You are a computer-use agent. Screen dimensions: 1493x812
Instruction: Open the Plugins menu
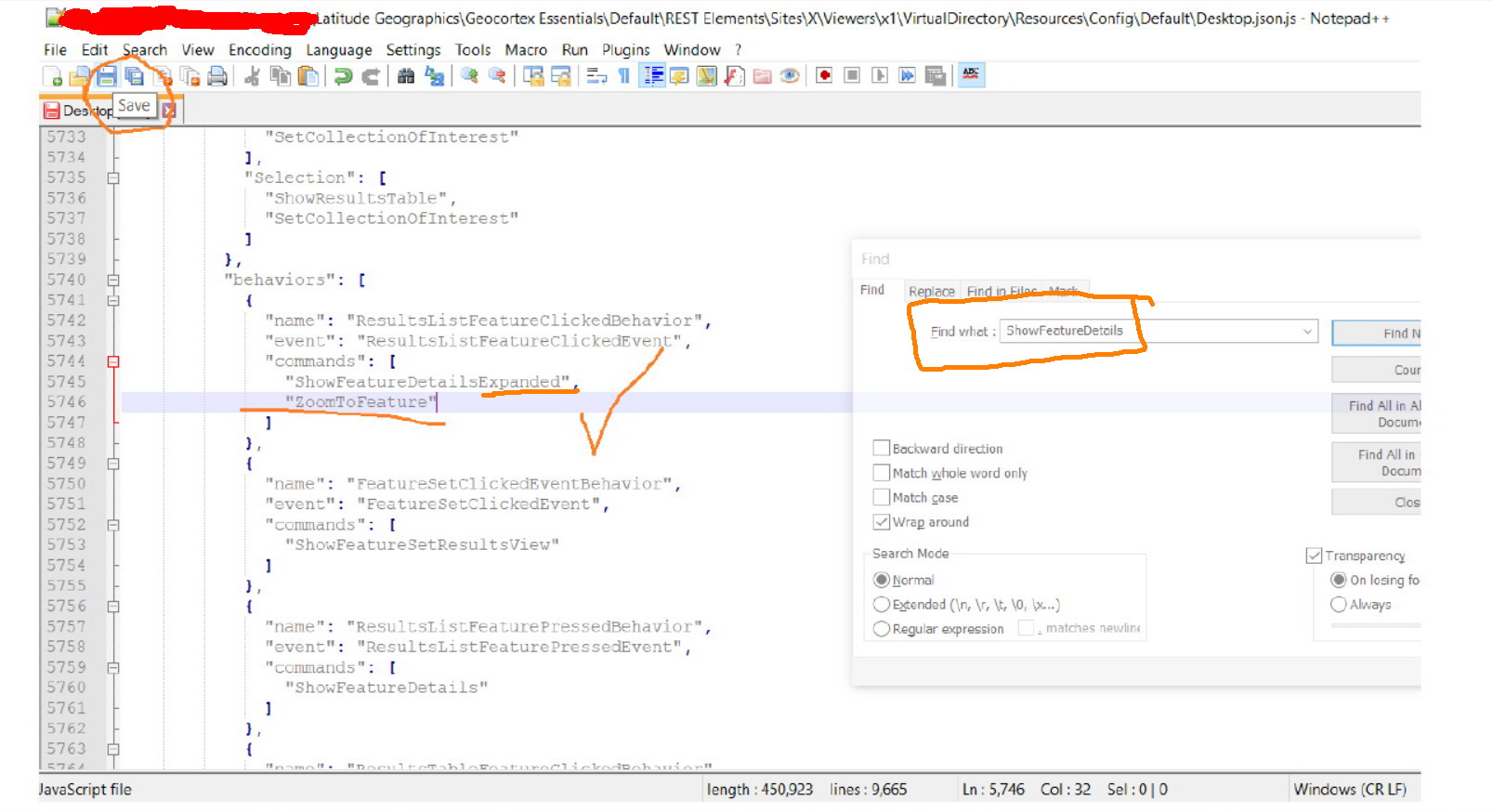pos(626,50)
